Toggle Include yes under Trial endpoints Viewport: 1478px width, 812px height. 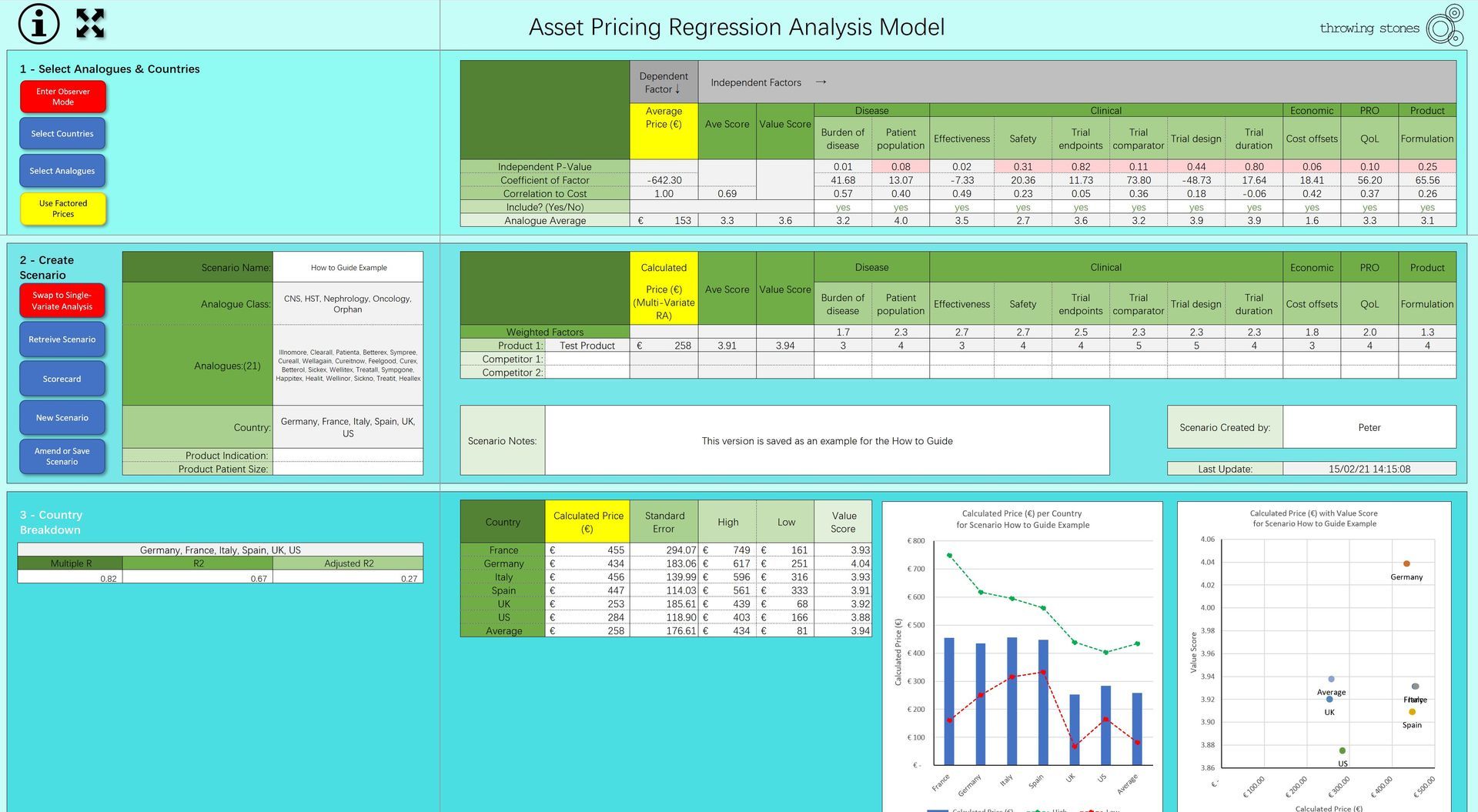coord(1081,207)
